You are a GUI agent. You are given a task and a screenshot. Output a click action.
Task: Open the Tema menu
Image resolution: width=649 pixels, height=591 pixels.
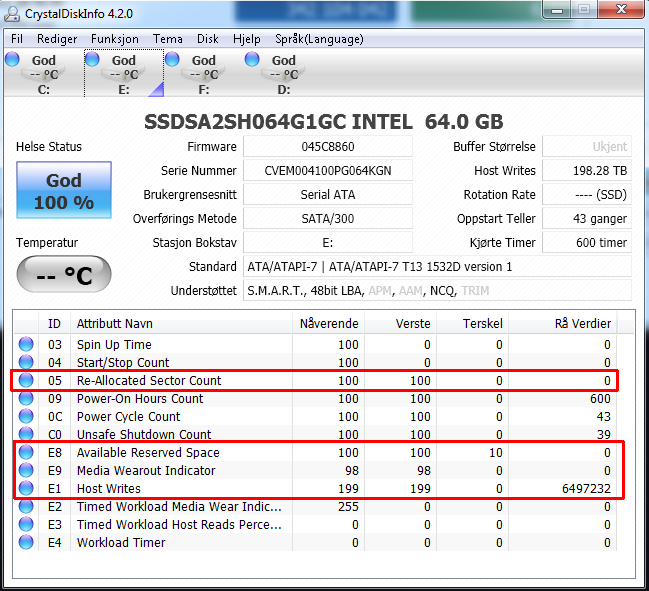click(168, 39)
